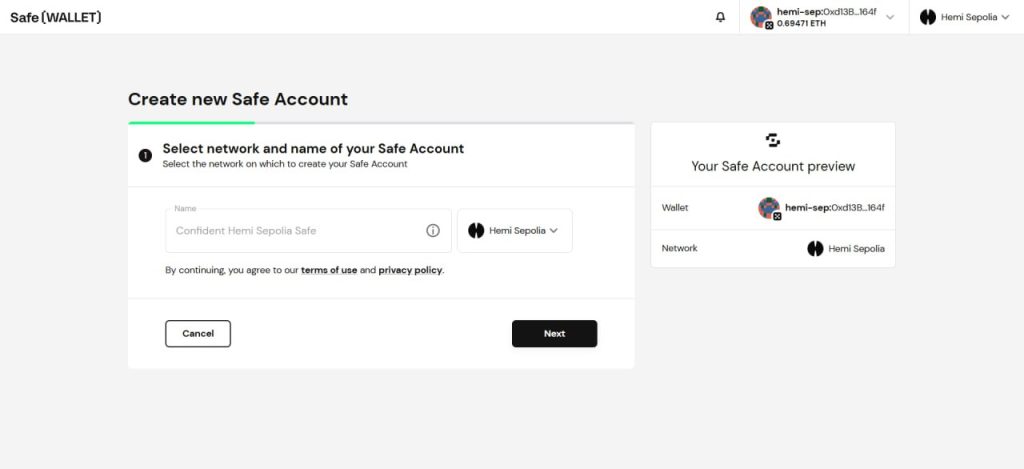The image size is (1024, 469).
Task: Click the Safe logo atop the preview card
Action: tap(772, 140)
